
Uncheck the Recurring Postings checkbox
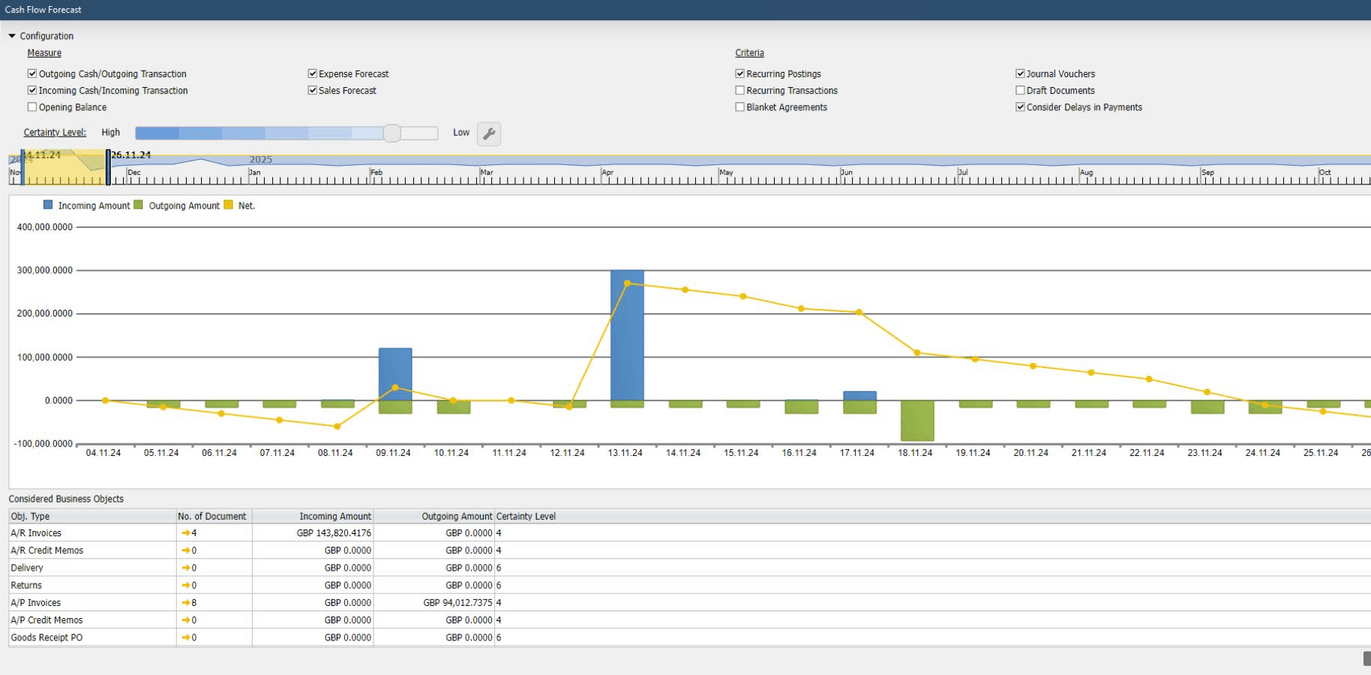[740, 74]
